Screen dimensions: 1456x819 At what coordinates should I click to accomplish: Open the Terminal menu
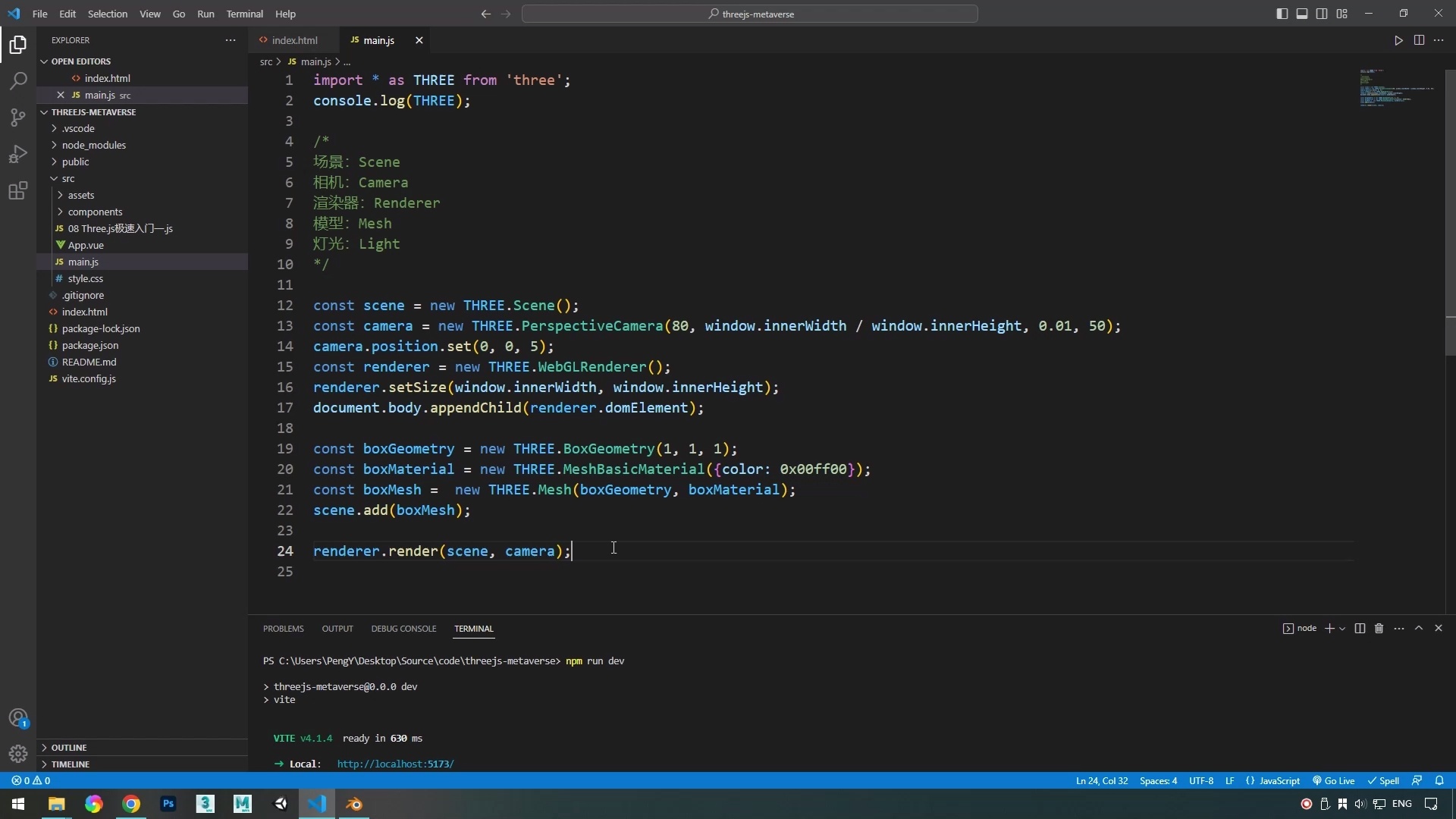click(244, 14)
